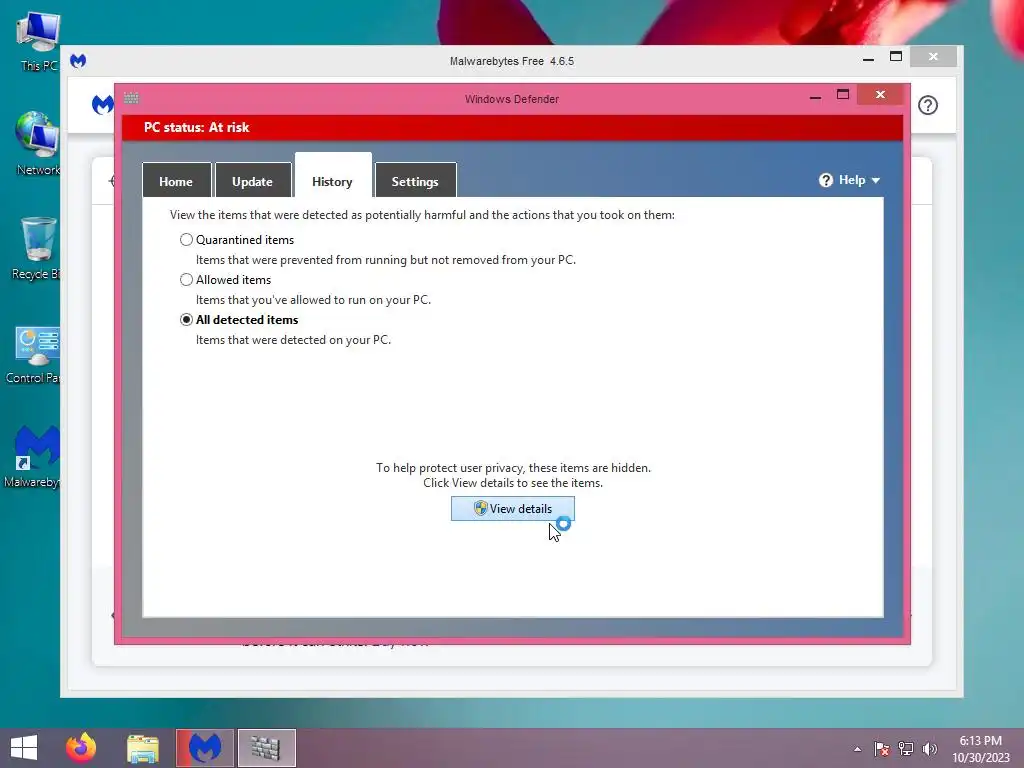Open the Network desktop icon

(38, 144)
